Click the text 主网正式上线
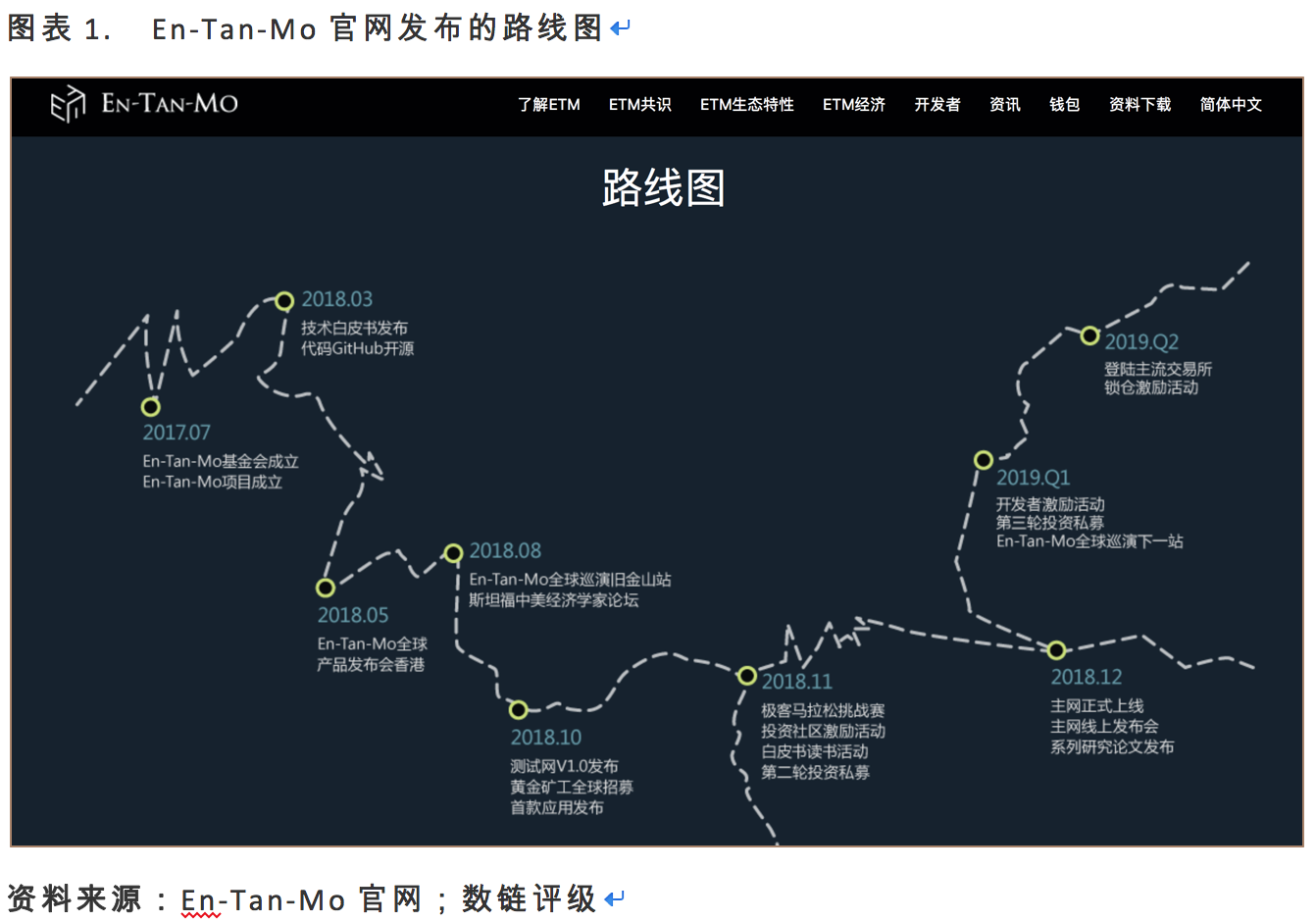1316x922 pixels. (1097, 706)
